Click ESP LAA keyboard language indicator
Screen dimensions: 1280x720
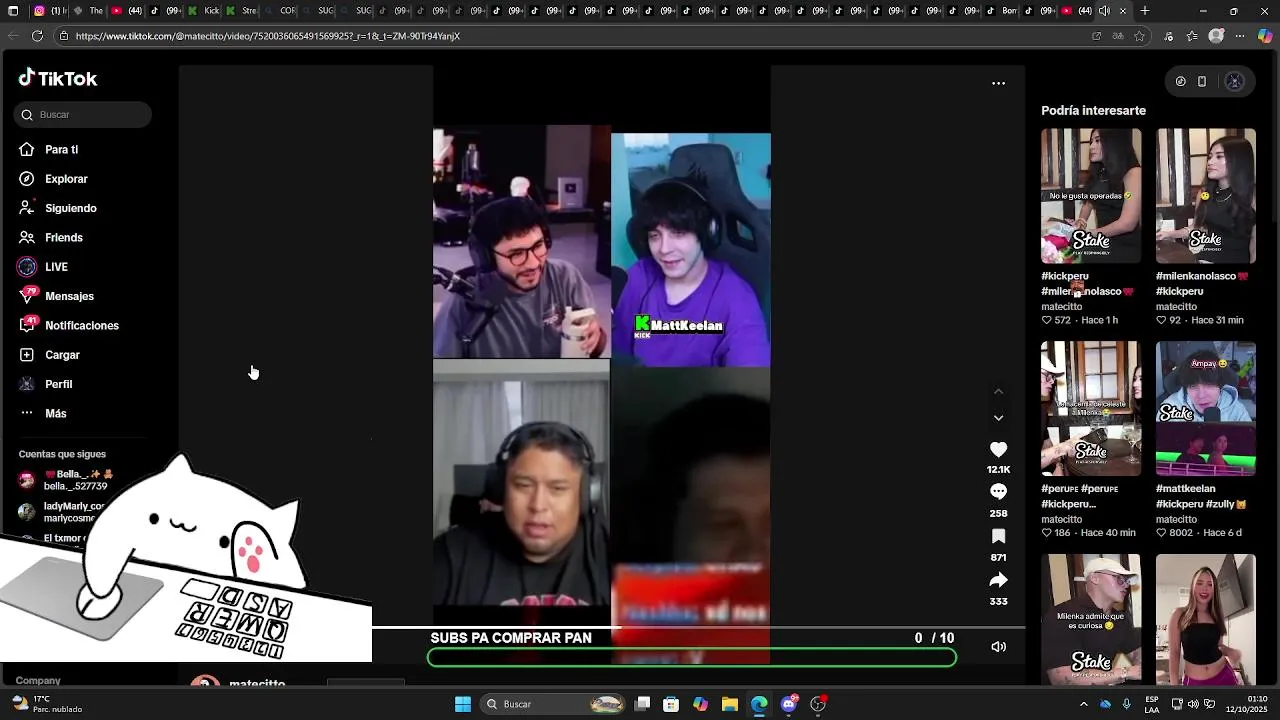[x=1152, y=704]
